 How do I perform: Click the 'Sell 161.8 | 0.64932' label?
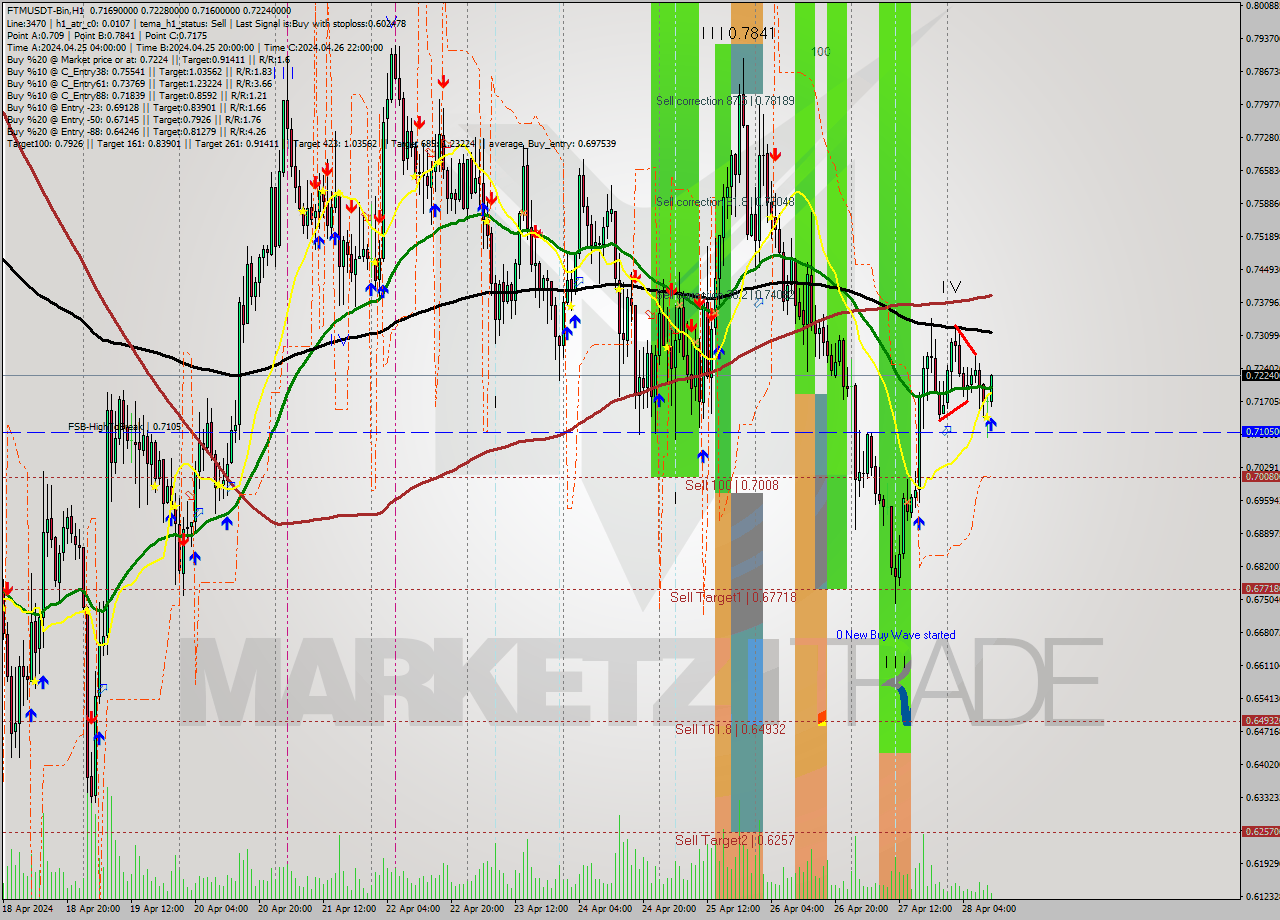pyautogui.click(x=730, y=729)
